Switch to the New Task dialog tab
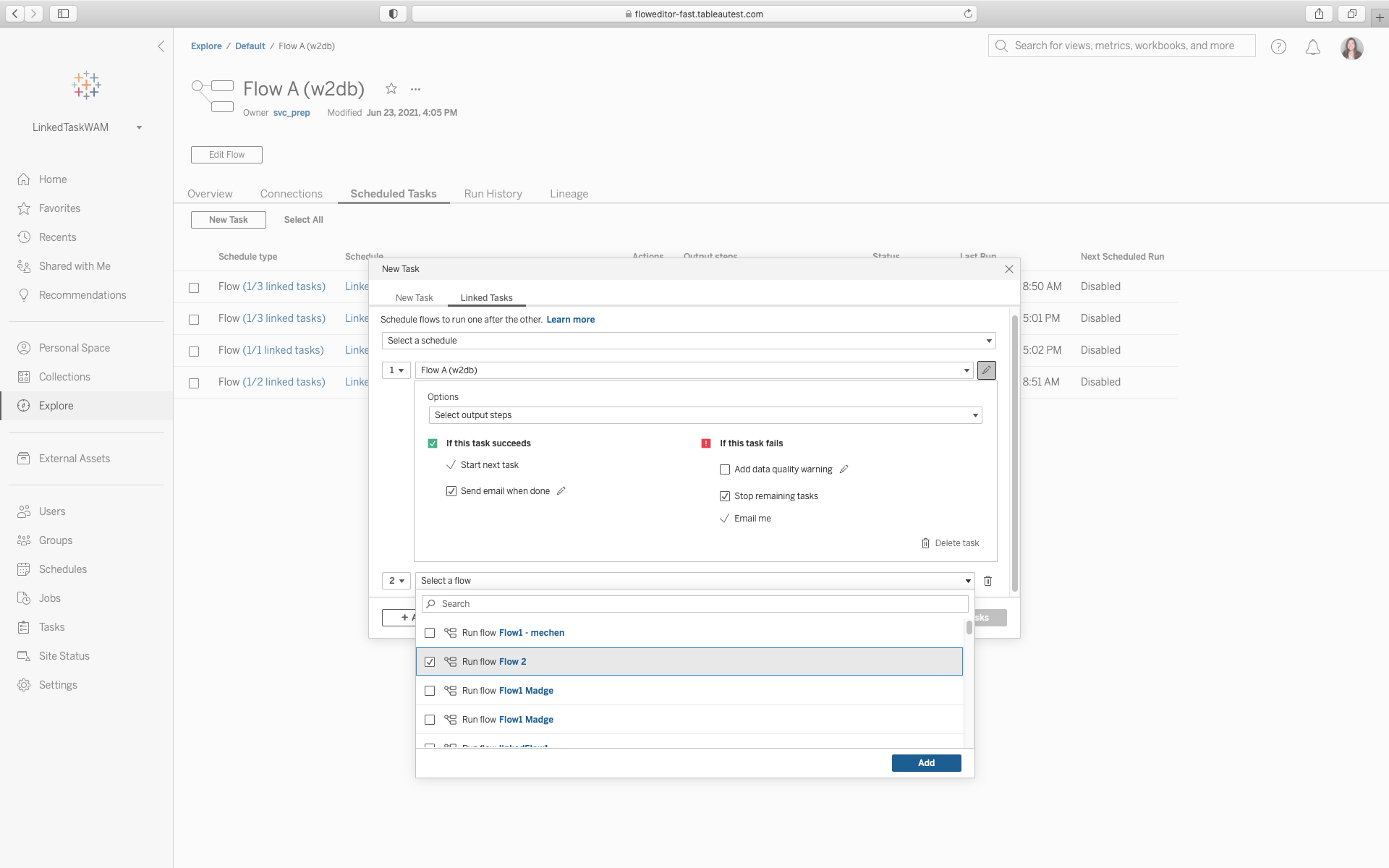Image resolution: width=1389 pixels, height=868 pixels. pyautogui.click(x=414, y=298)
